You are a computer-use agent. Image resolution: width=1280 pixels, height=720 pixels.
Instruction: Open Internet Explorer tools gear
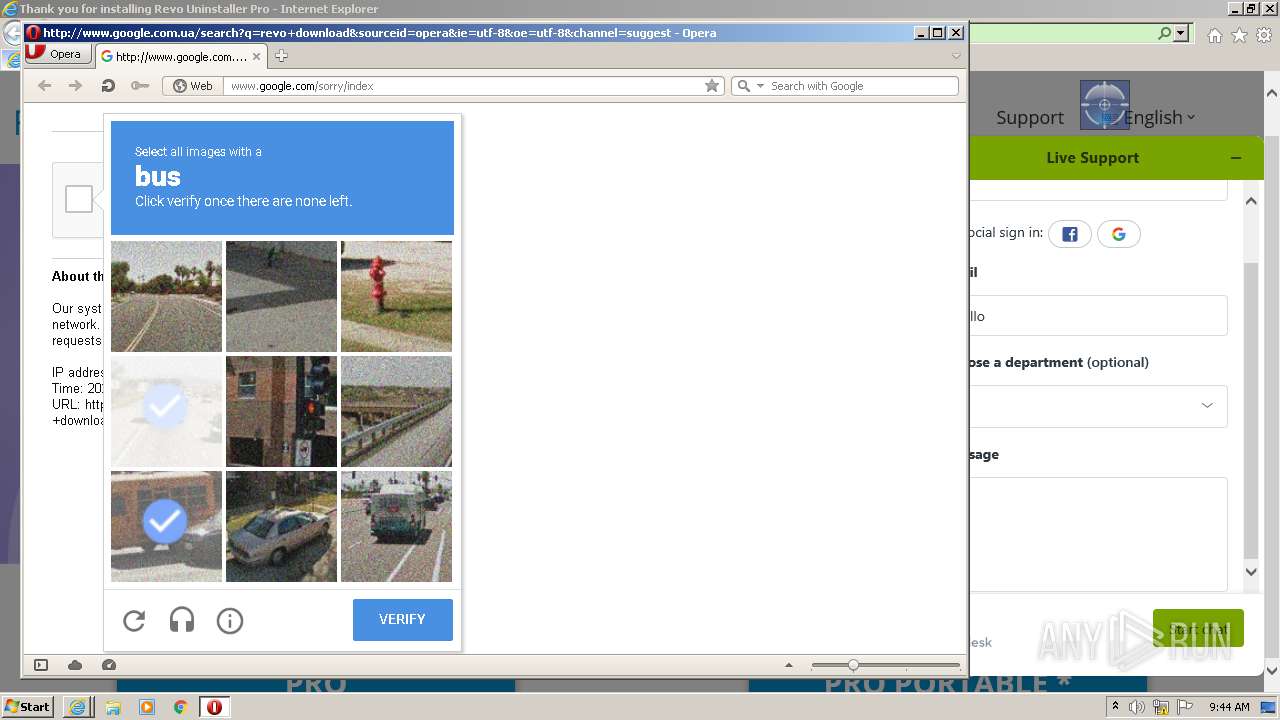pos(1264,36)
